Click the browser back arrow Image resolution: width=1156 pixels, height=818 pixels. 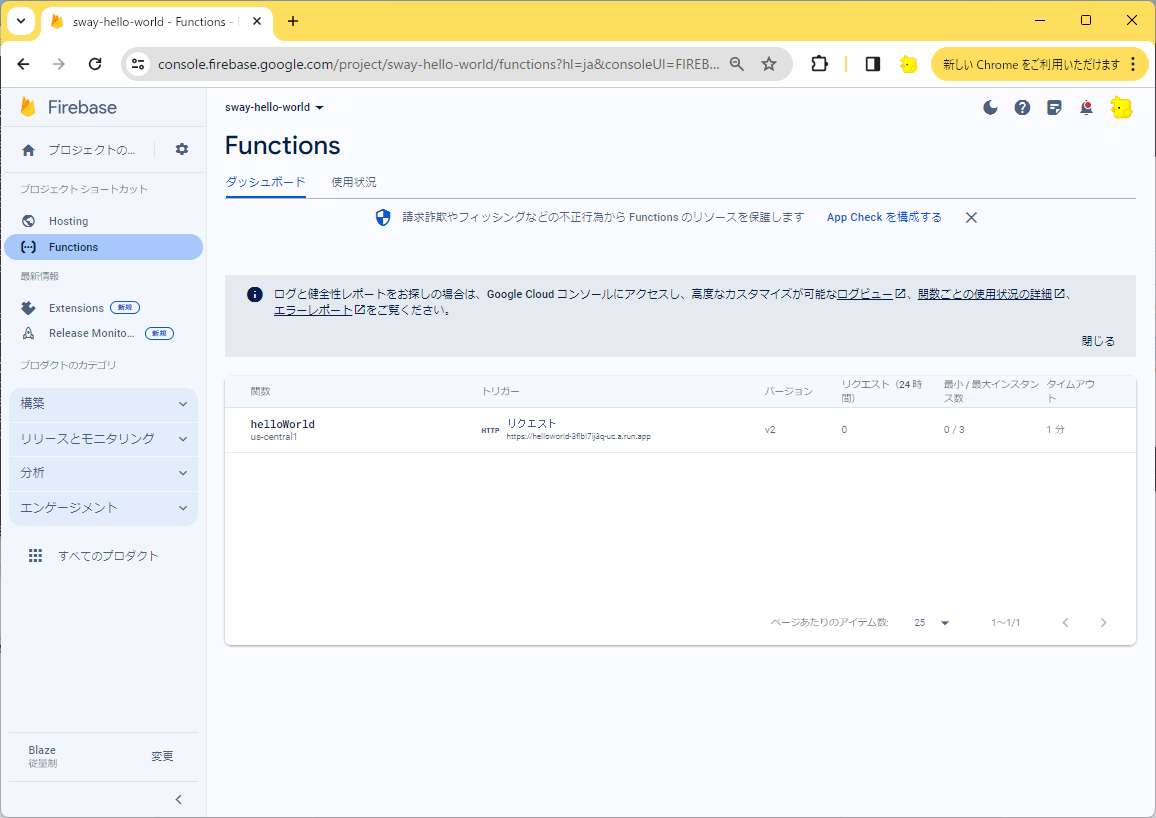pos(24,64)
